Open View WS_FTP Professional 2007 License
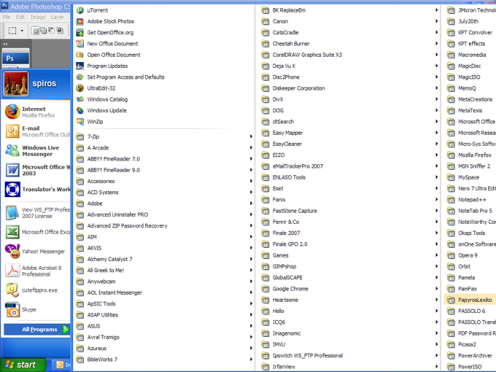496x372 pixels. (36, 213)
